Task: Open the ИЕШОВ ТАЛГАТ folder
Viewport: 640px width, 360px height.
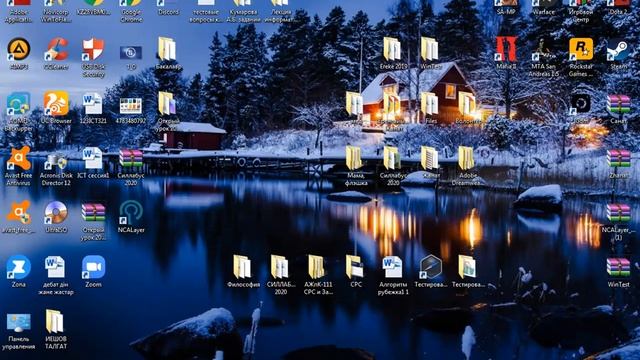Action: pos(55,322)
